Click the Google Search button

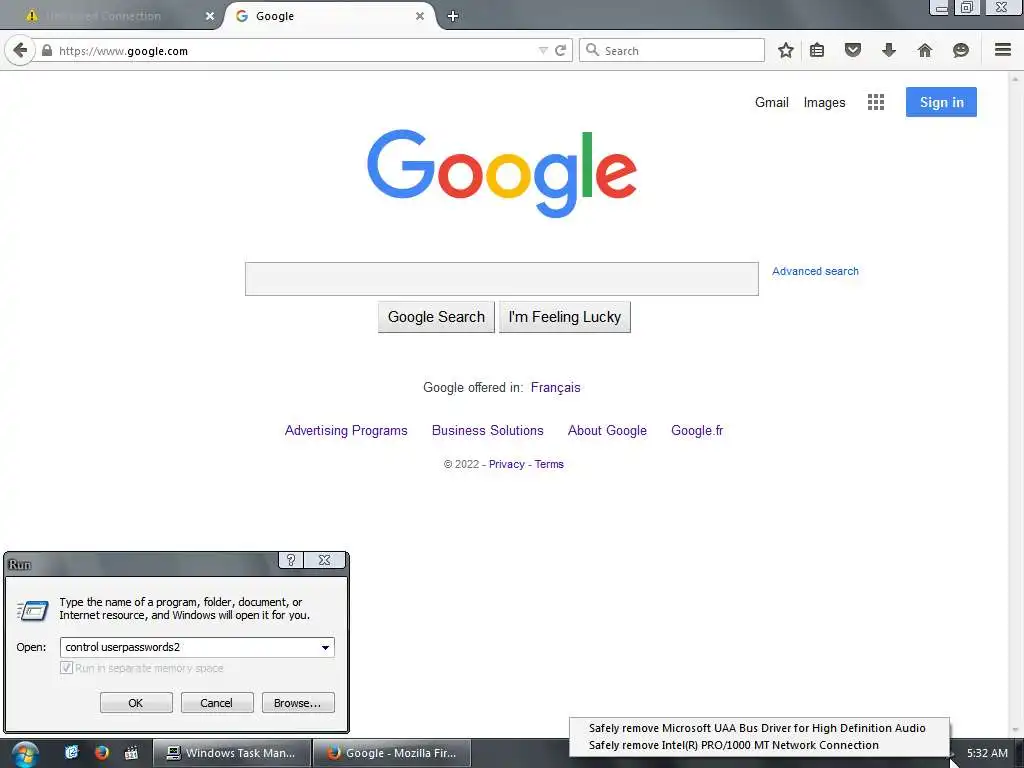436,317
